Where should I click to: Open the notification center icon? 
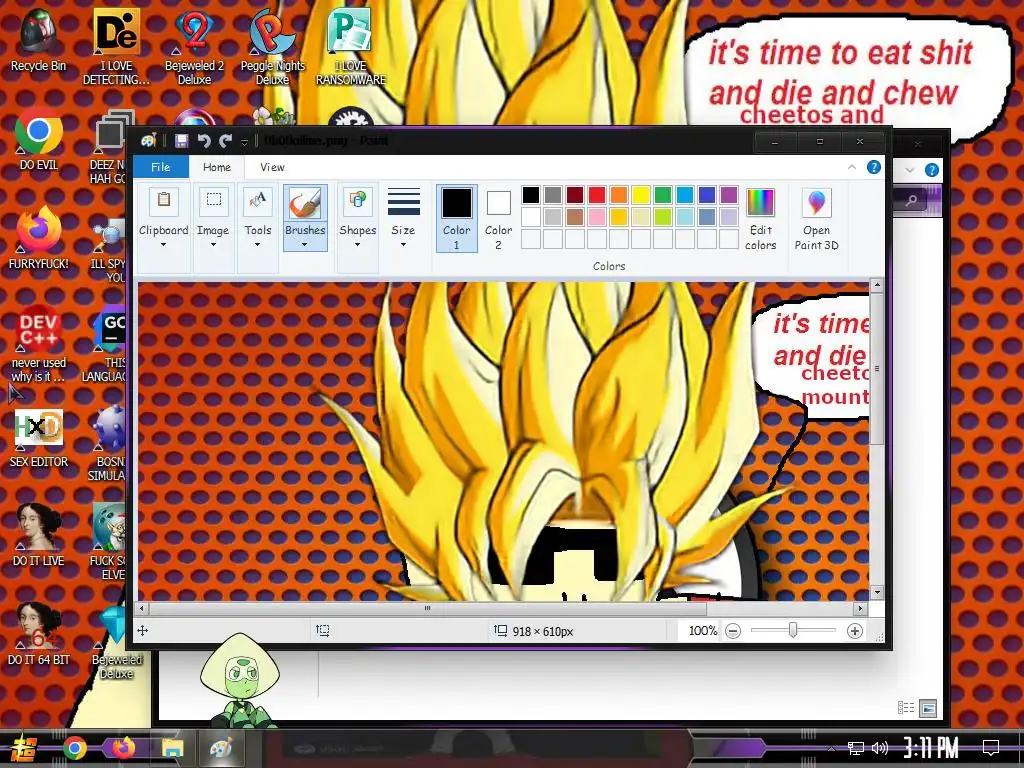pos(991,748)
